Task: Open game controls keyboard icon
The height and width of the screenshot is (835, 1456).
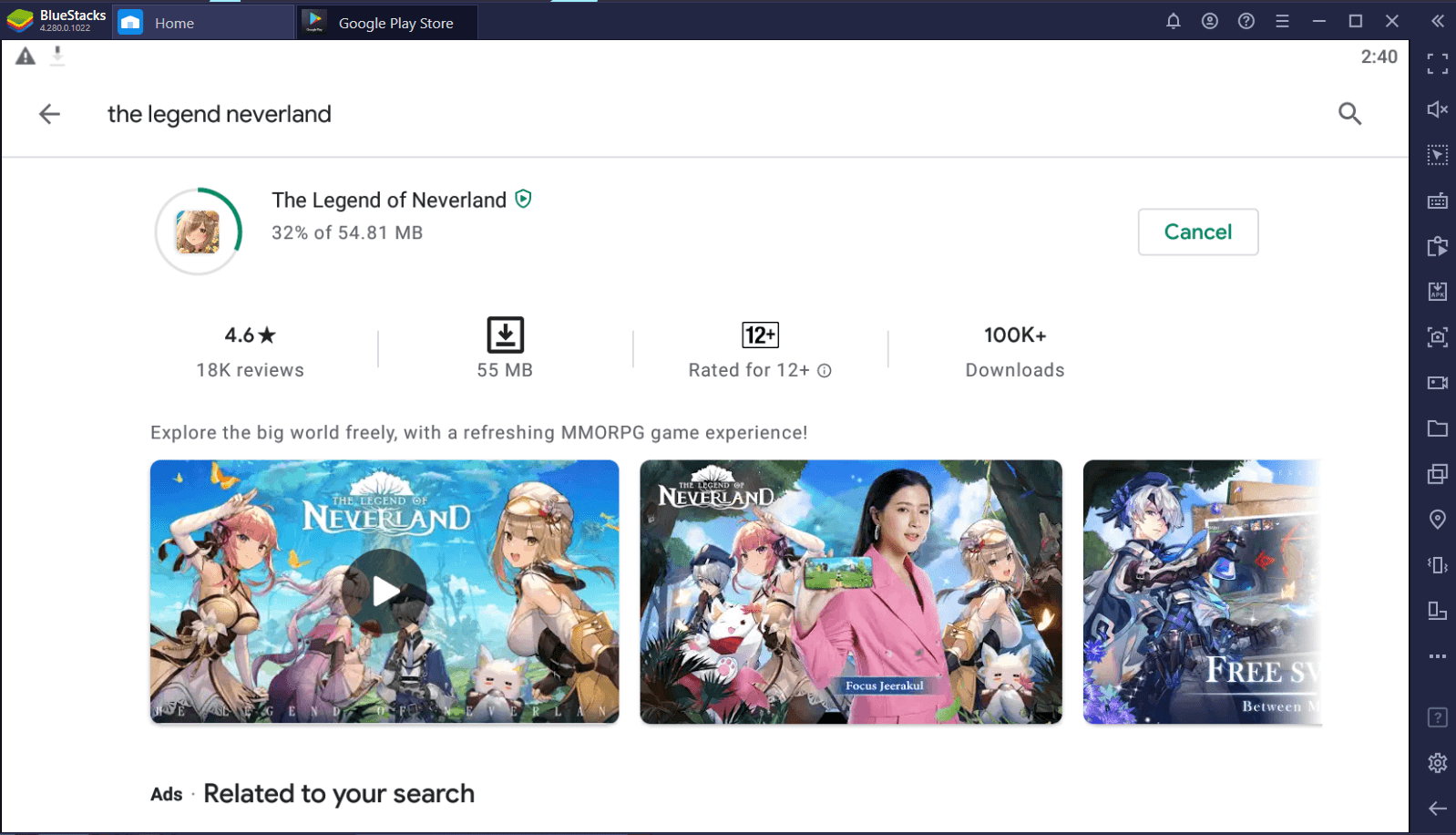Action: coord(1437,201)
